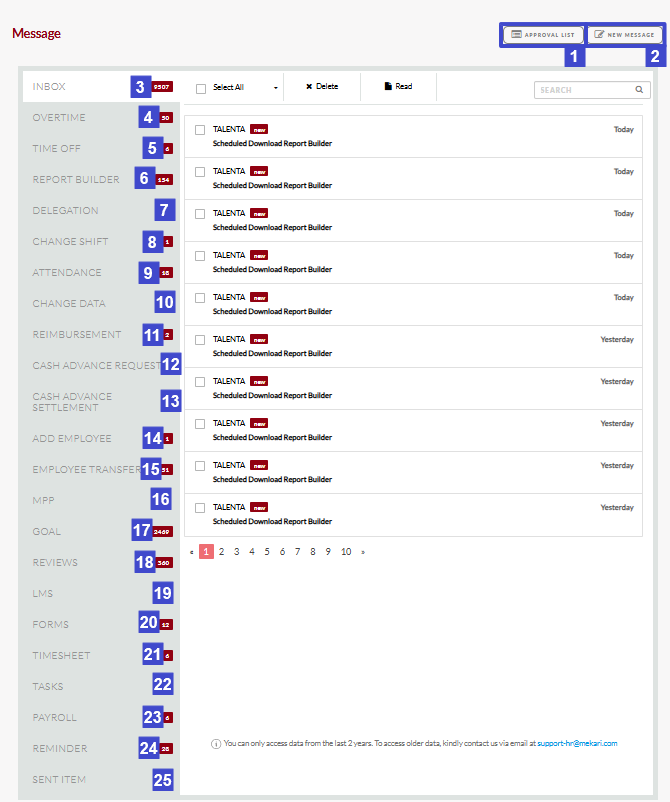Click the support-hr@mekari.com email link
This screenshot has height=802, width=670.
coord(577,743)
